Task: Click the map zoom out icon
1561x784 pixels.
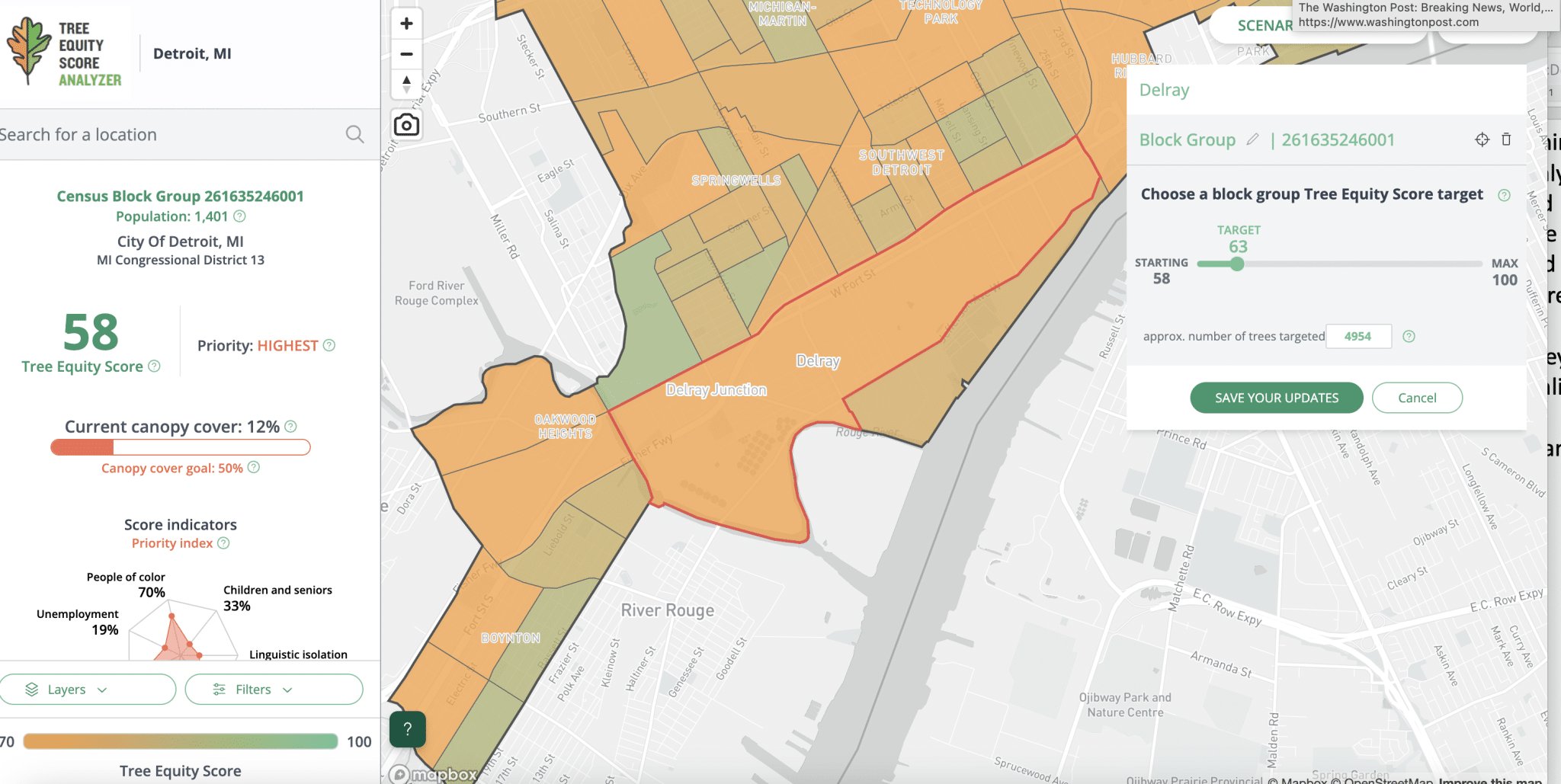Action: click(406, 54)
